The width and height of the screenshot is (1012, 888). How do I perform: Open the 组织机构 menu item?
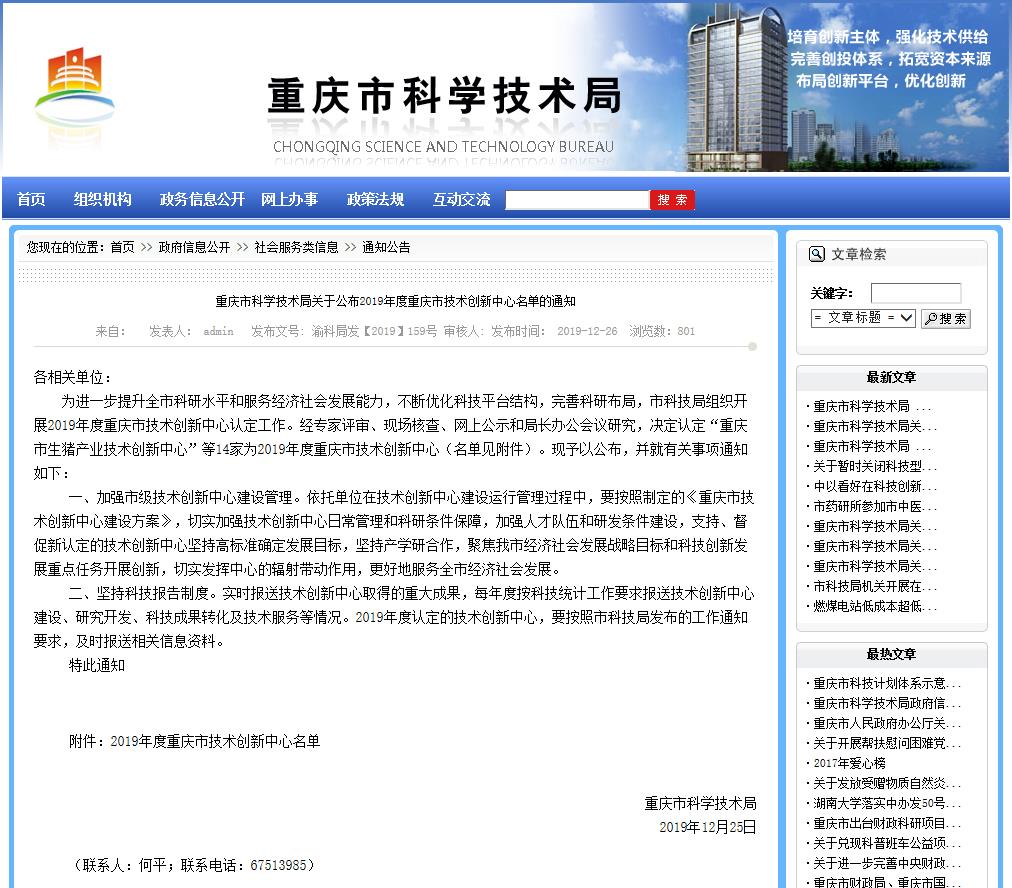[102, 199]
